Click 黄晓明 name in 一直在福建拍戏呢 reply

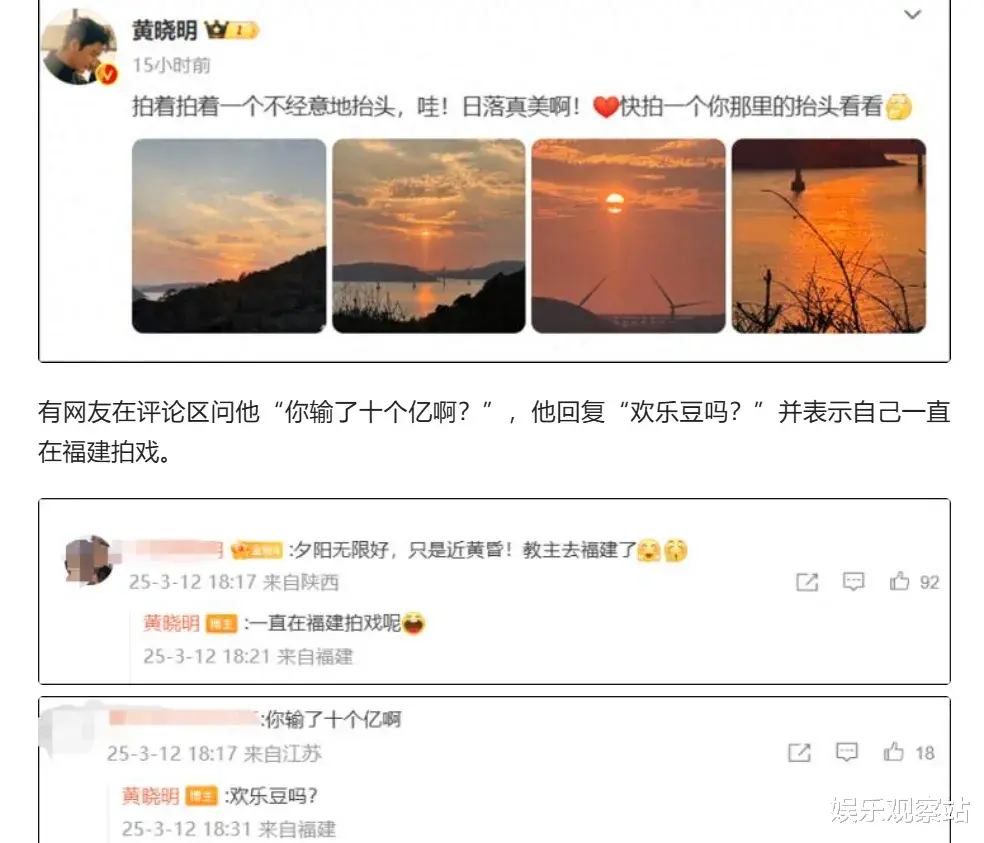(x=171, y=623)
